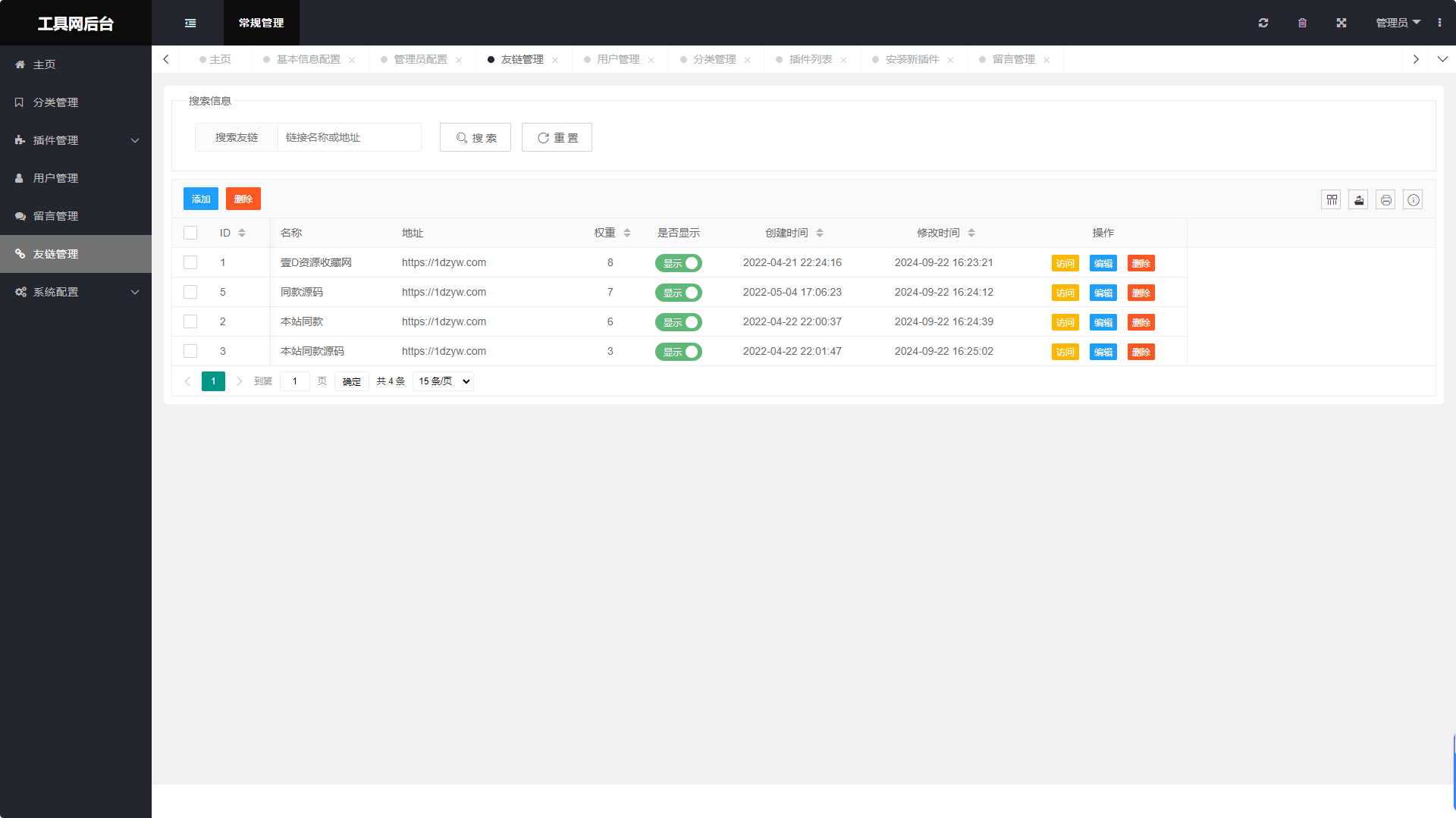Image resolution: width=1456 pixels, height=818 pixels.
Task: Check the select-all header checkbox
Action: coord(190,233)
